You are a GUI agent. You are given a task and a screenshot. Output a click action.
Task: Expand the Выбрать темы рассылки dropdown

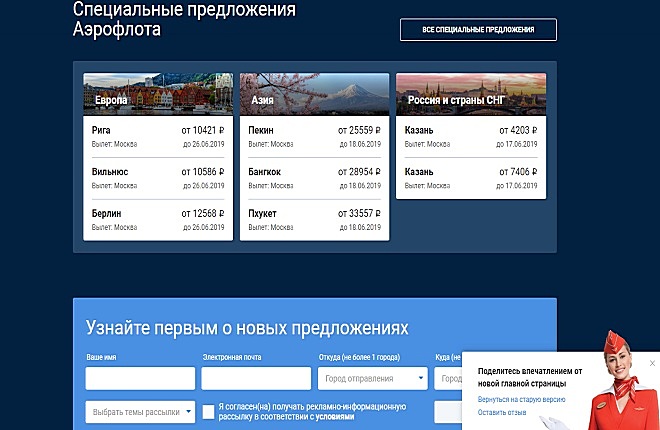(x=140, y=412)
